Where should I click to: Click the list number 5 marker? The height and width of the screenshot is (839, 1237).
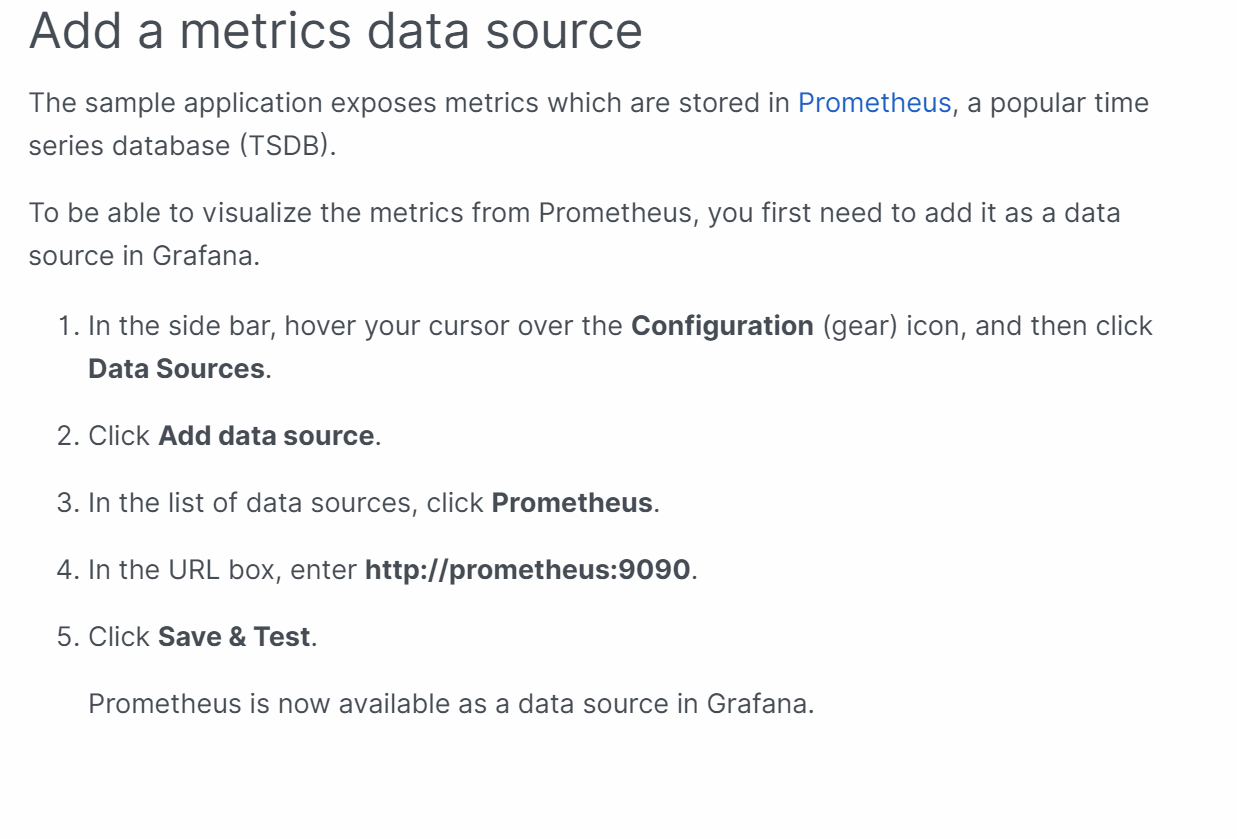68,637
